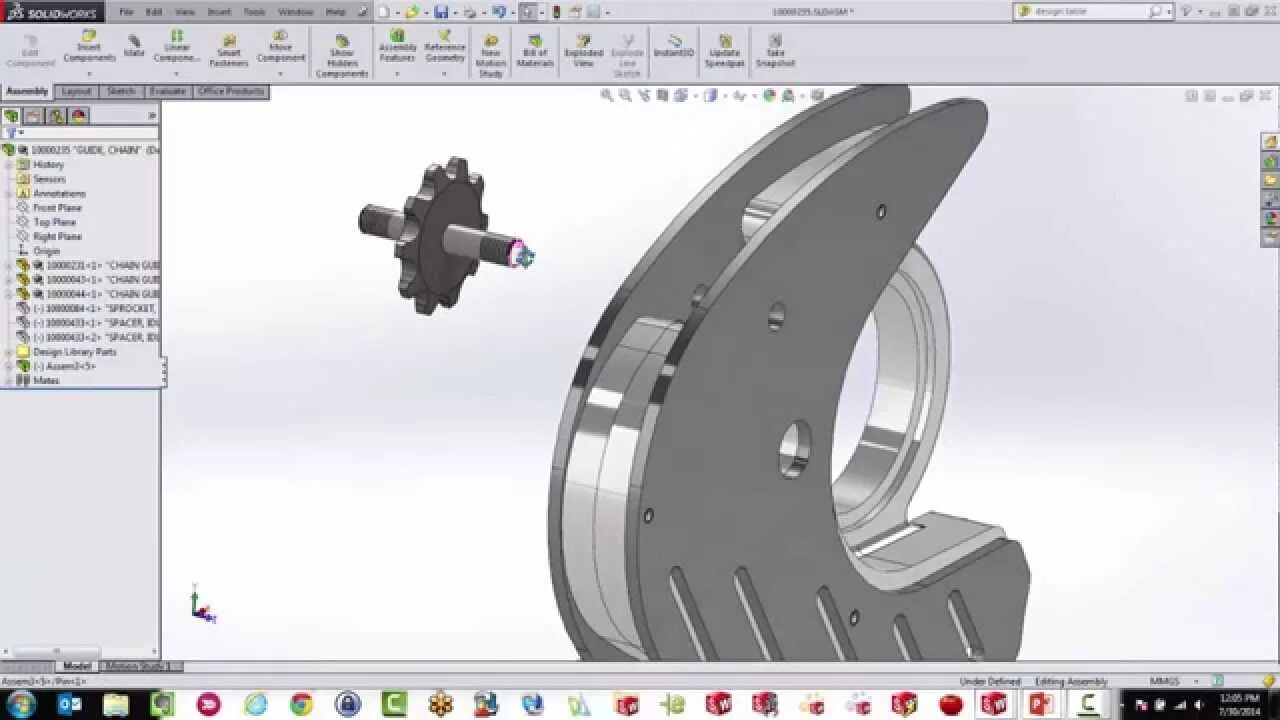Switch to the Office Products tab
1280x720 pixels.
pyautogui.click(x=231, y=91)
